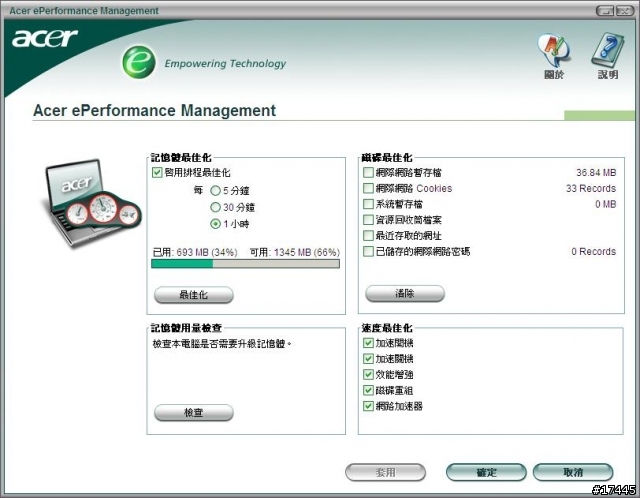Click the 檢查 check button
The image size is (640, 498).
(x=193, y=413)
